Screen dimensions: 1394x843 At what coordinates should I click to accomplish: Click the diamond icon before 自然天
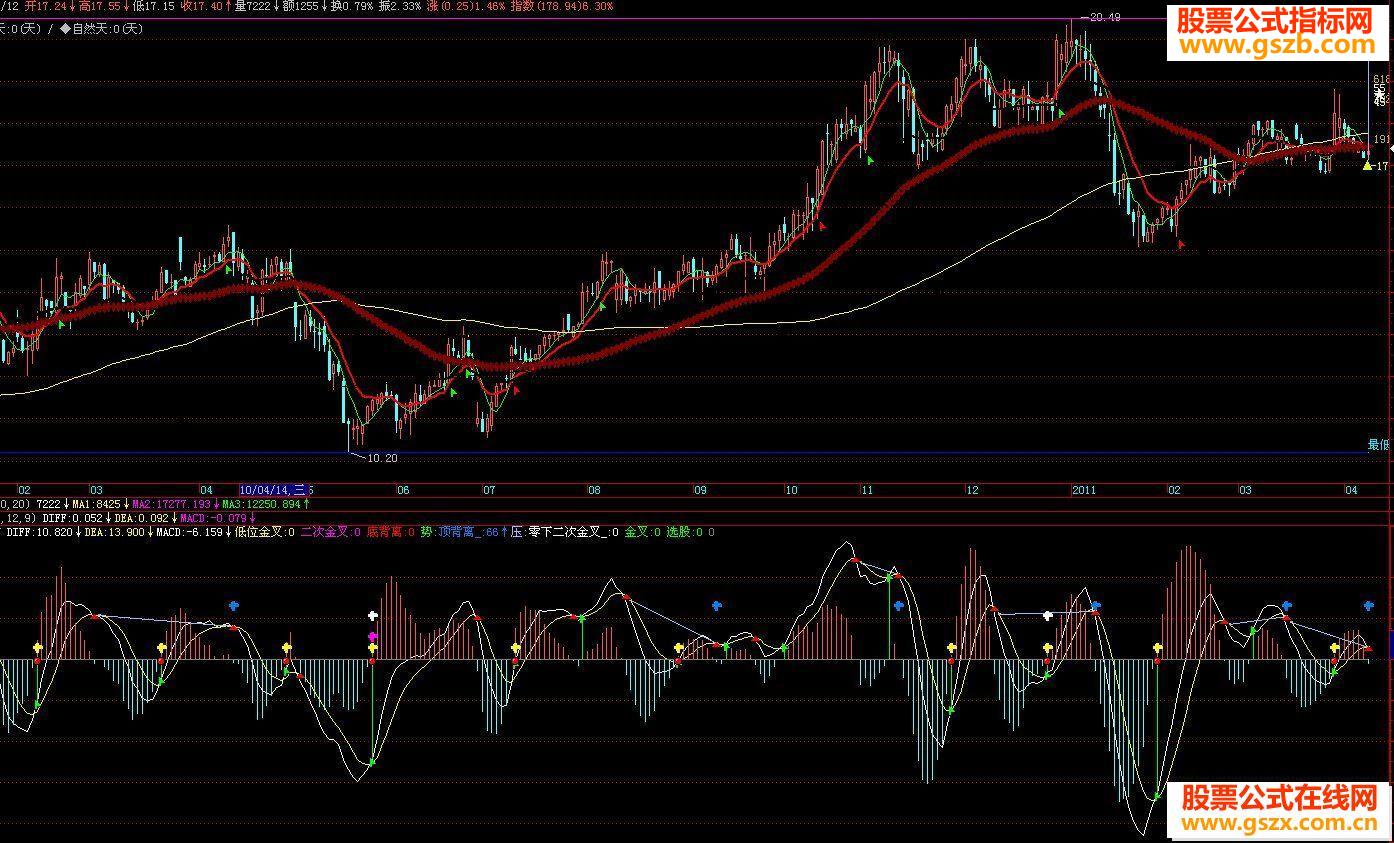(66, 29)
